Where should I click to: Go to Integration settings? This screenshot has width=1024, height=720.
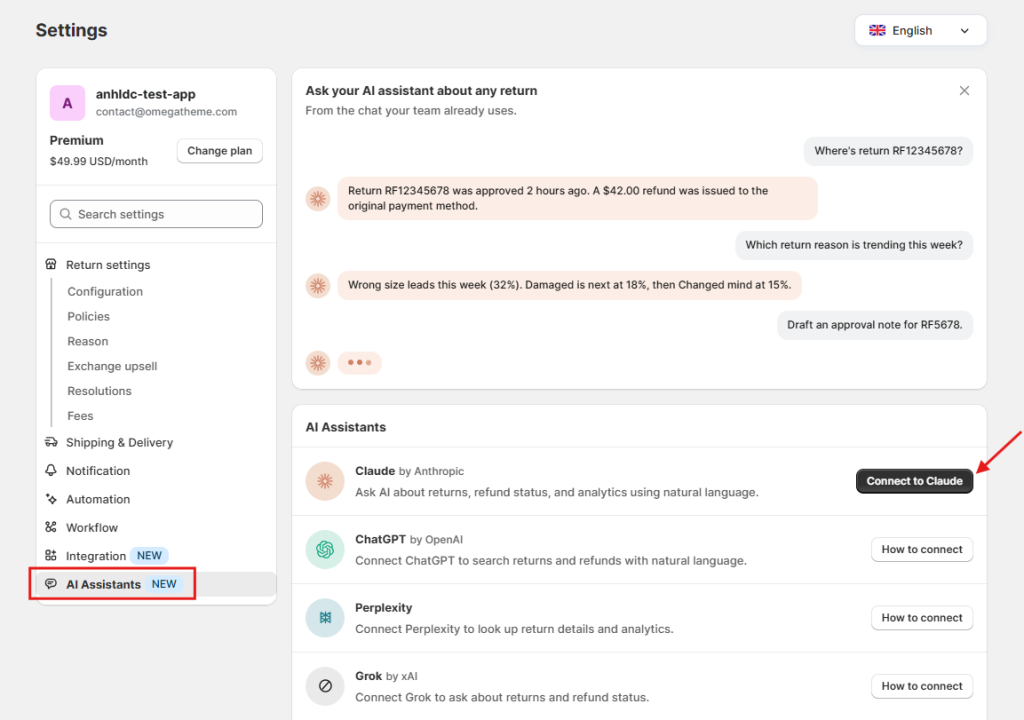pos(96,556)
